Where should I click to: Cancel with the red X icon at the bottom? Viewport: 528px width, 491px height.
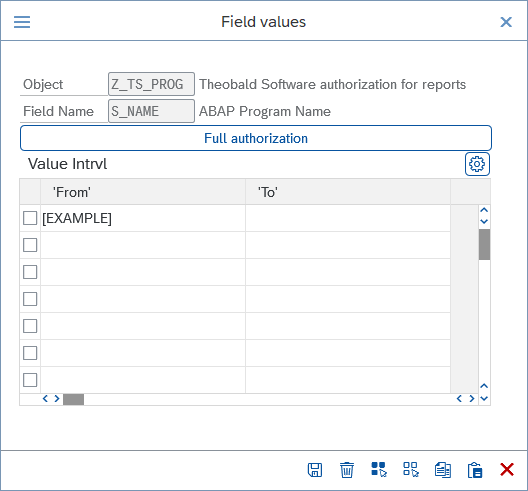pos(507,469)
